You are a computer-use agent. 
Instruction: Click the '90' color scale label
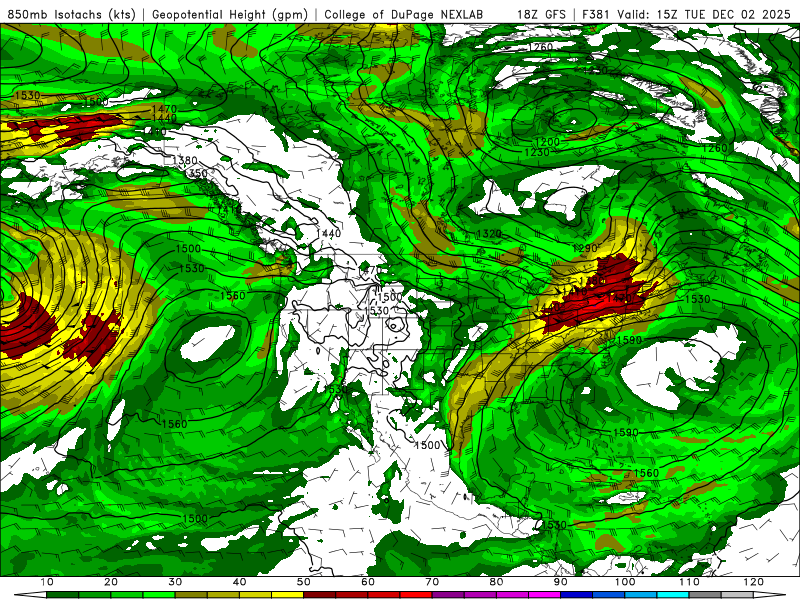point(560,582)
